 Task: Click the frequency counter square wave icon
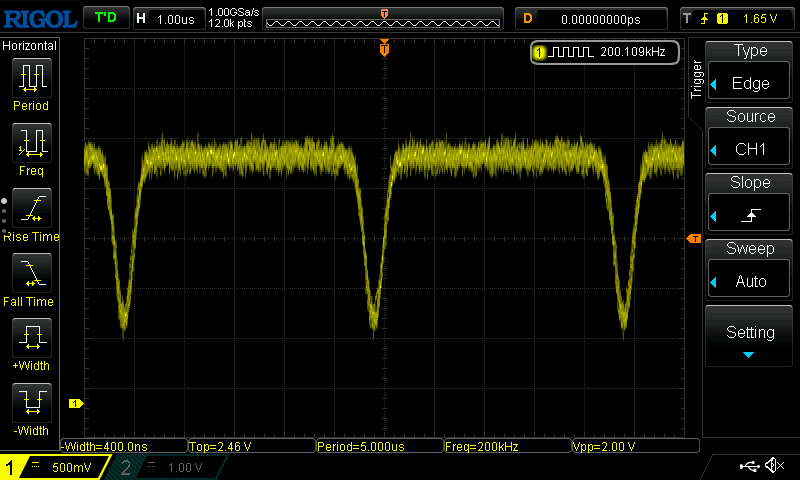point(571,52)
